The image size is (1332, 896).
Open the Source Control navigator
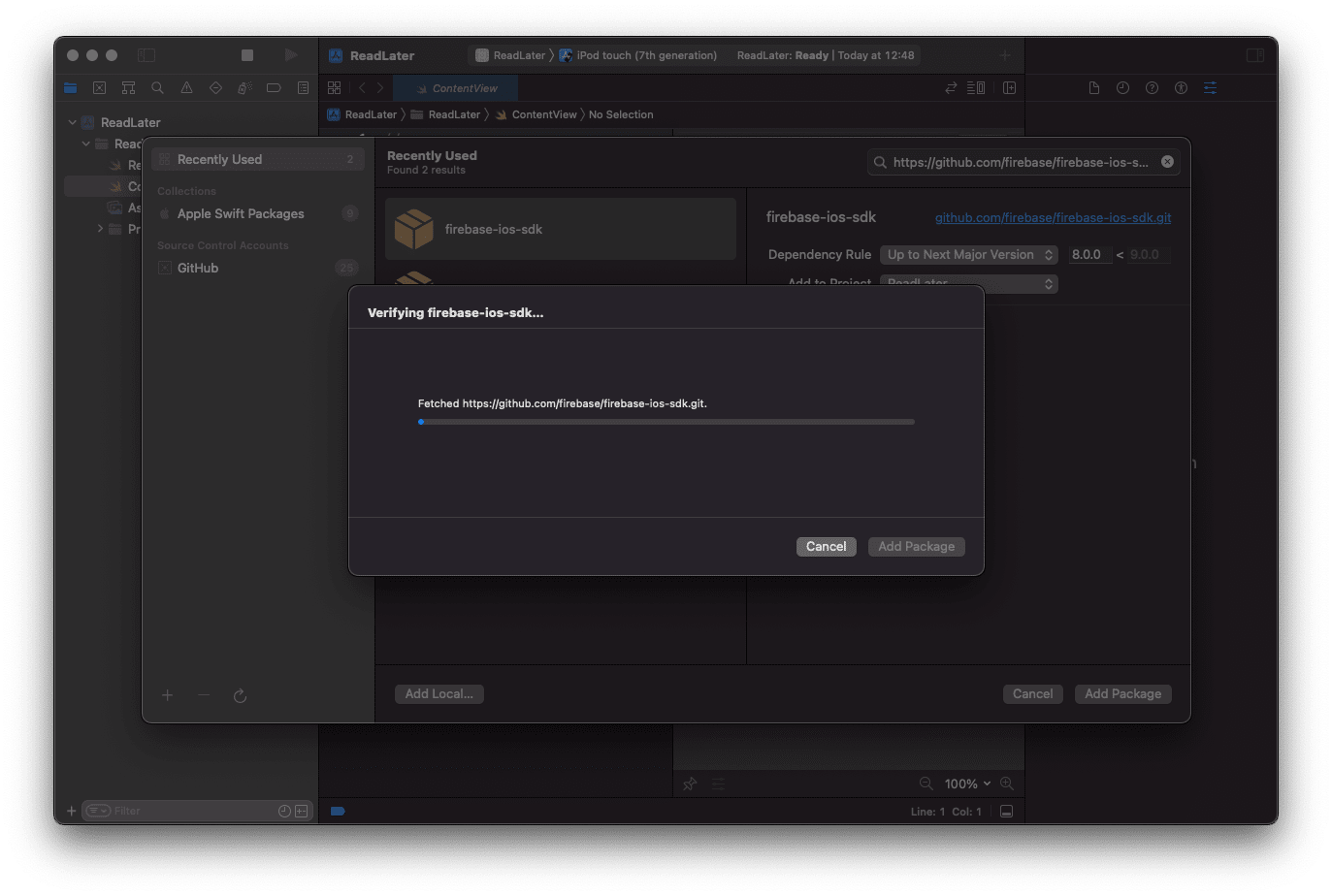[99, 87]
